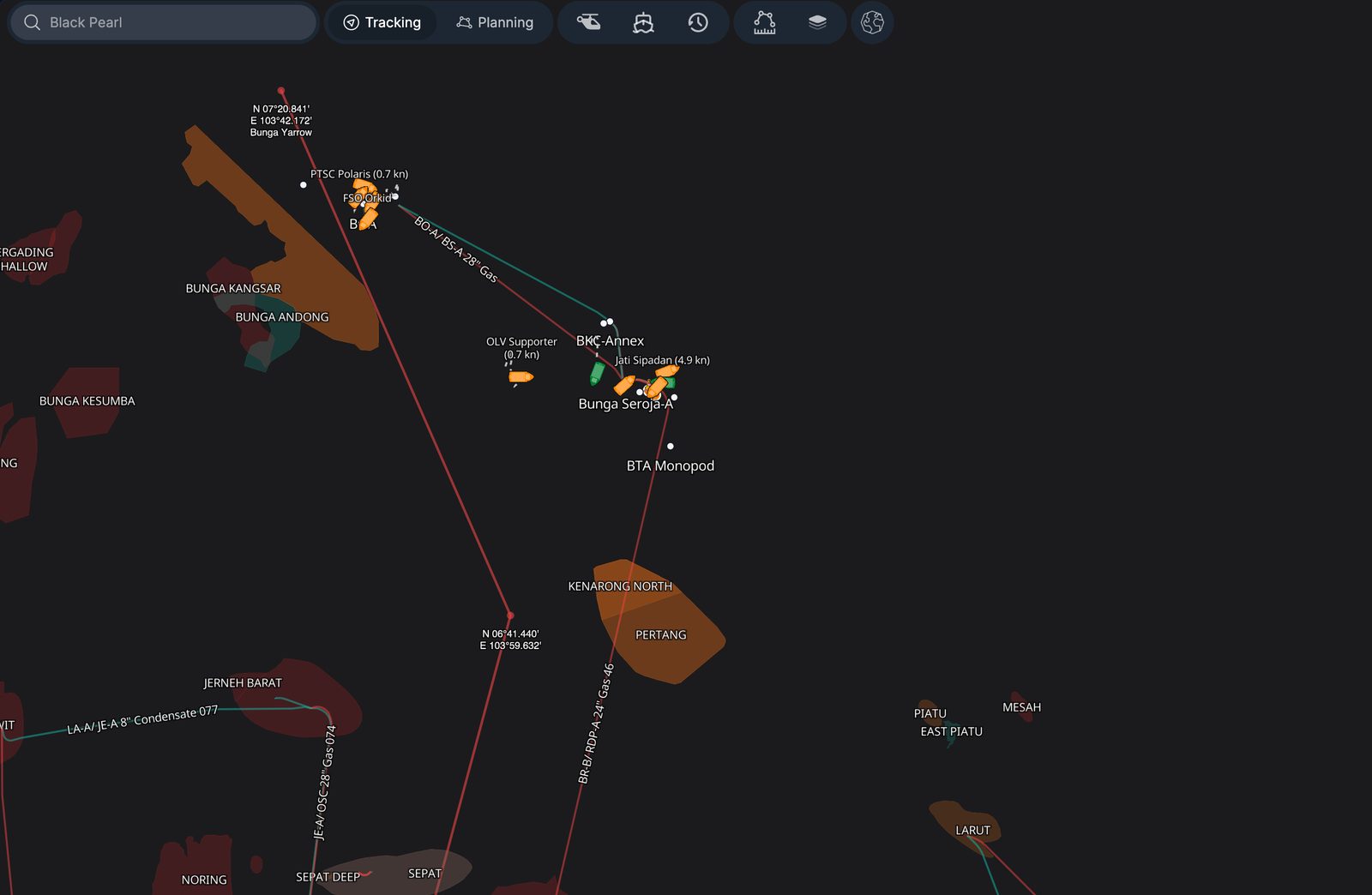
Task: Click the JE-A/ OSC-28" Gas 074 pipeline label
Action: (x=324, y=782)
